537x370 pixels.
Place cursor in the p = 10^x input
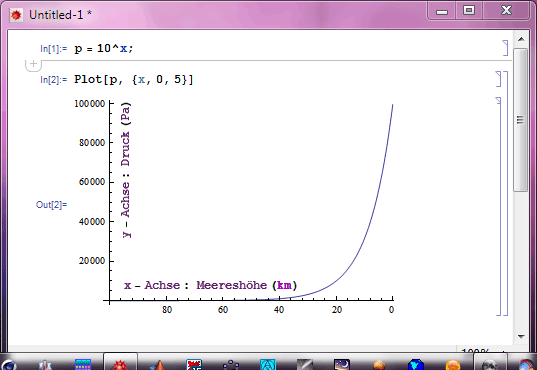(x=103, y=48)
